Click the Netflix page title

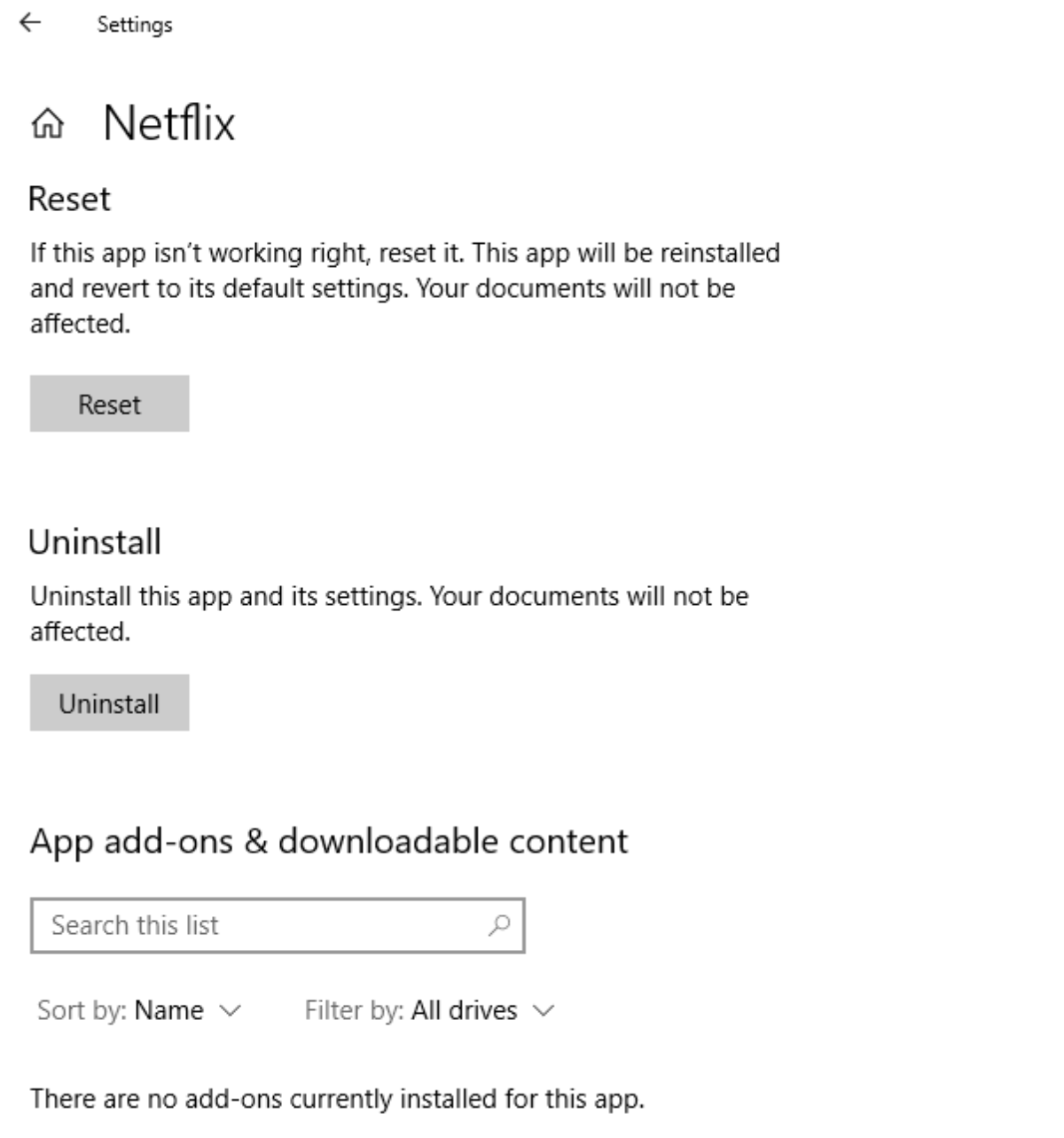coord(168,122)
